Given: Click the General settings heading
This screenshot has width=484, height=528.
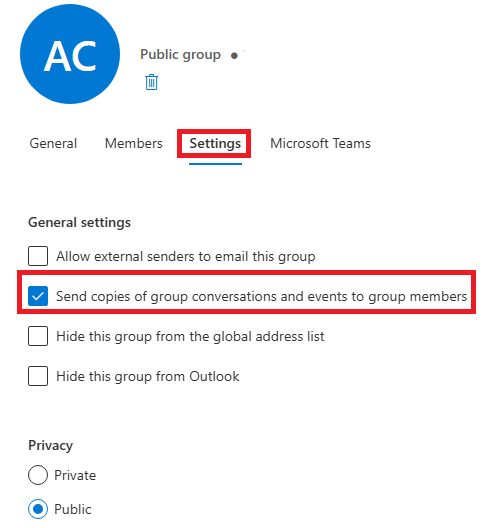Looking at the screenshot, I should 79,223.
